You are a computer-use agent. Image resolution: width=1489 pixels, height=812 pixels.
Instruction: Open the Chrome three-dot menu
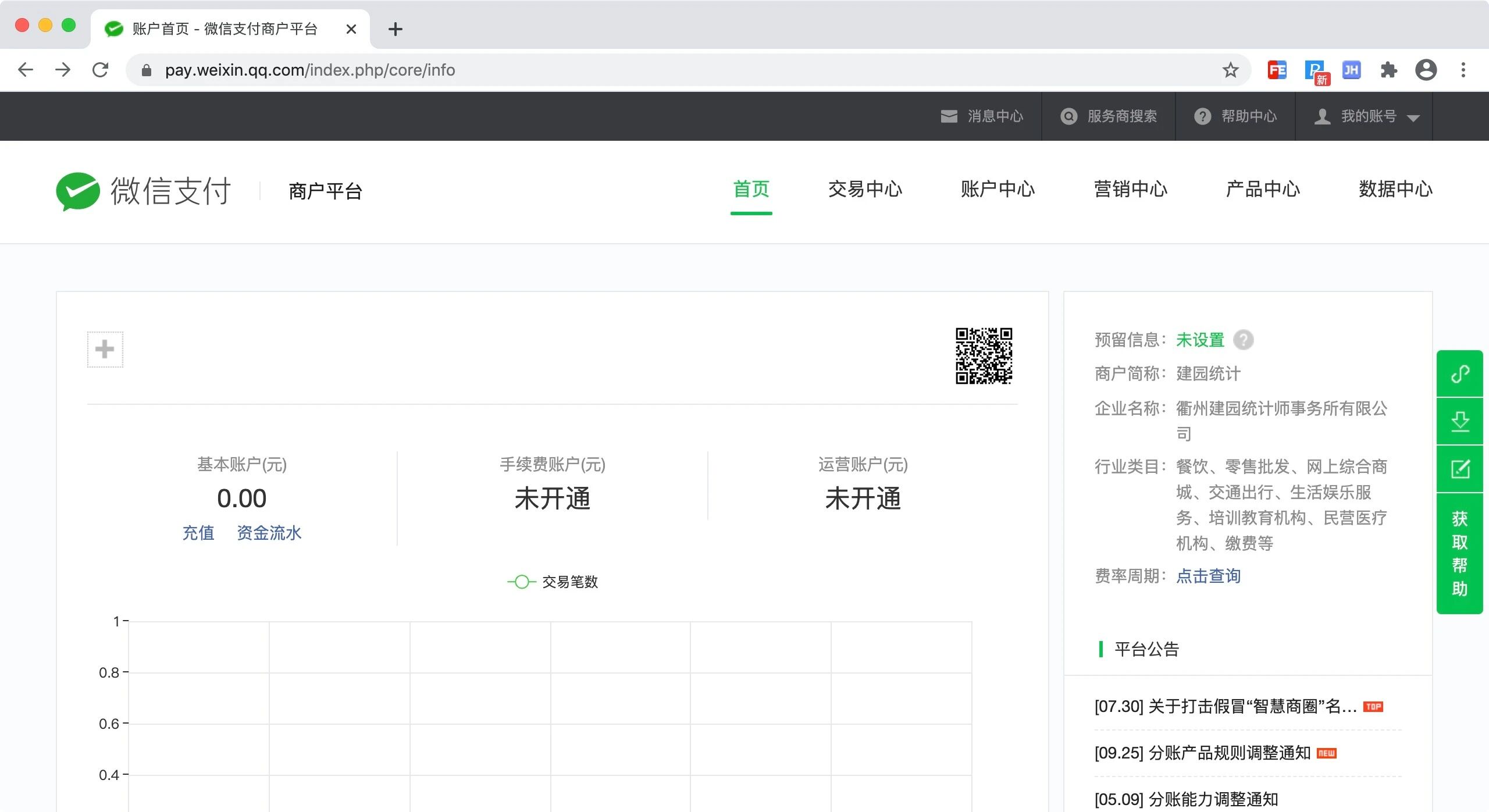[1463, 70]
